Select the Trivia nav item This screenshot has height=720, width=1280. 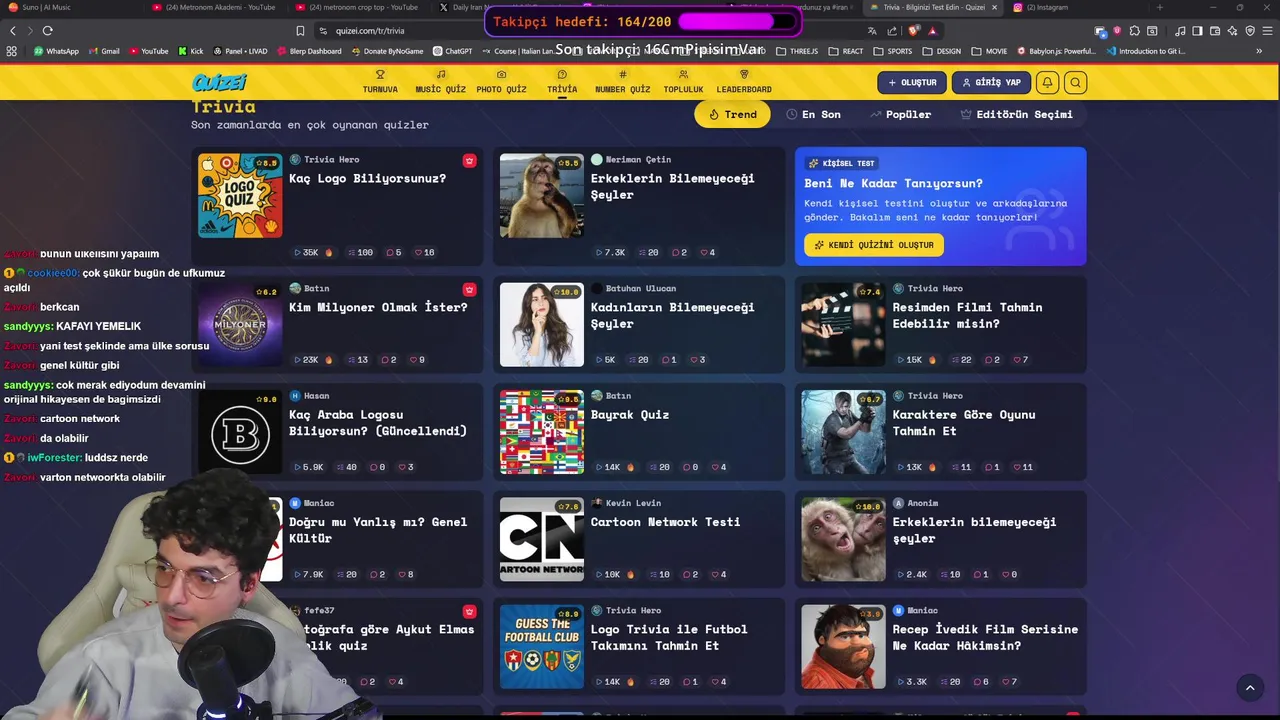pos(562,82)
